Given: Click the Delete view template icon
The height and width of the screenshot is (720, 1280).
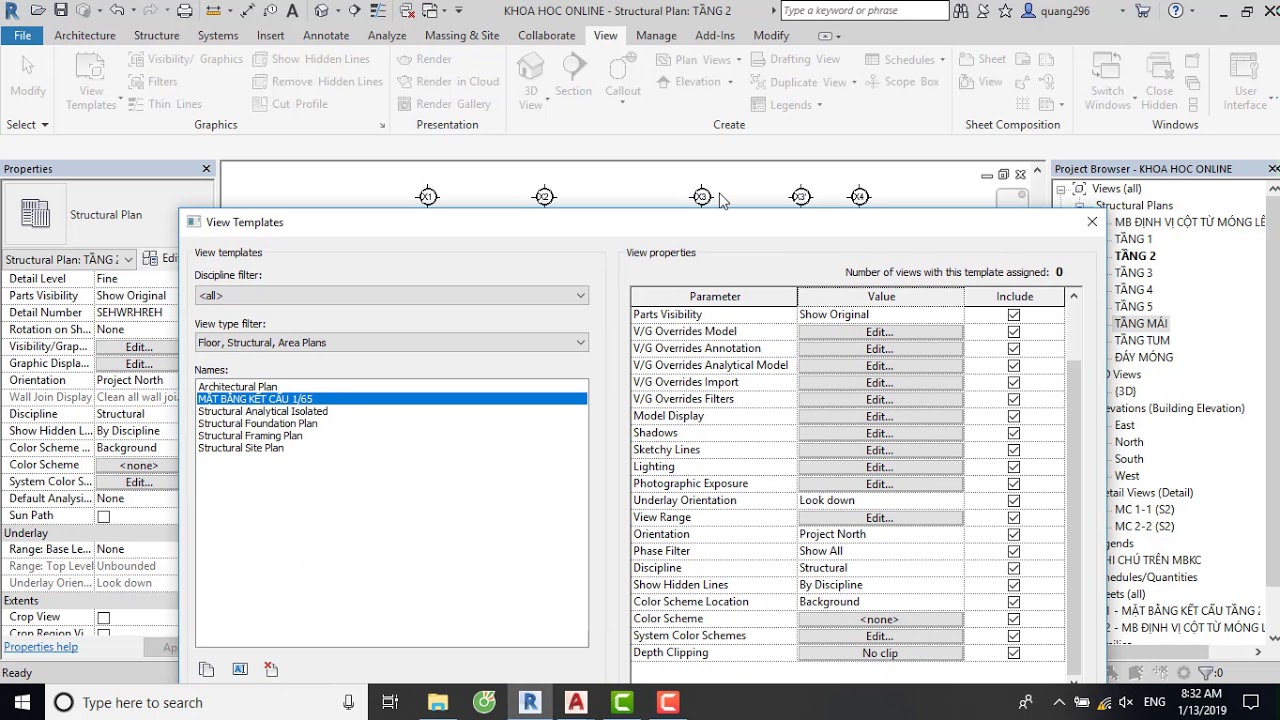Looking at the screenshot, I should (x=271, y=669).
